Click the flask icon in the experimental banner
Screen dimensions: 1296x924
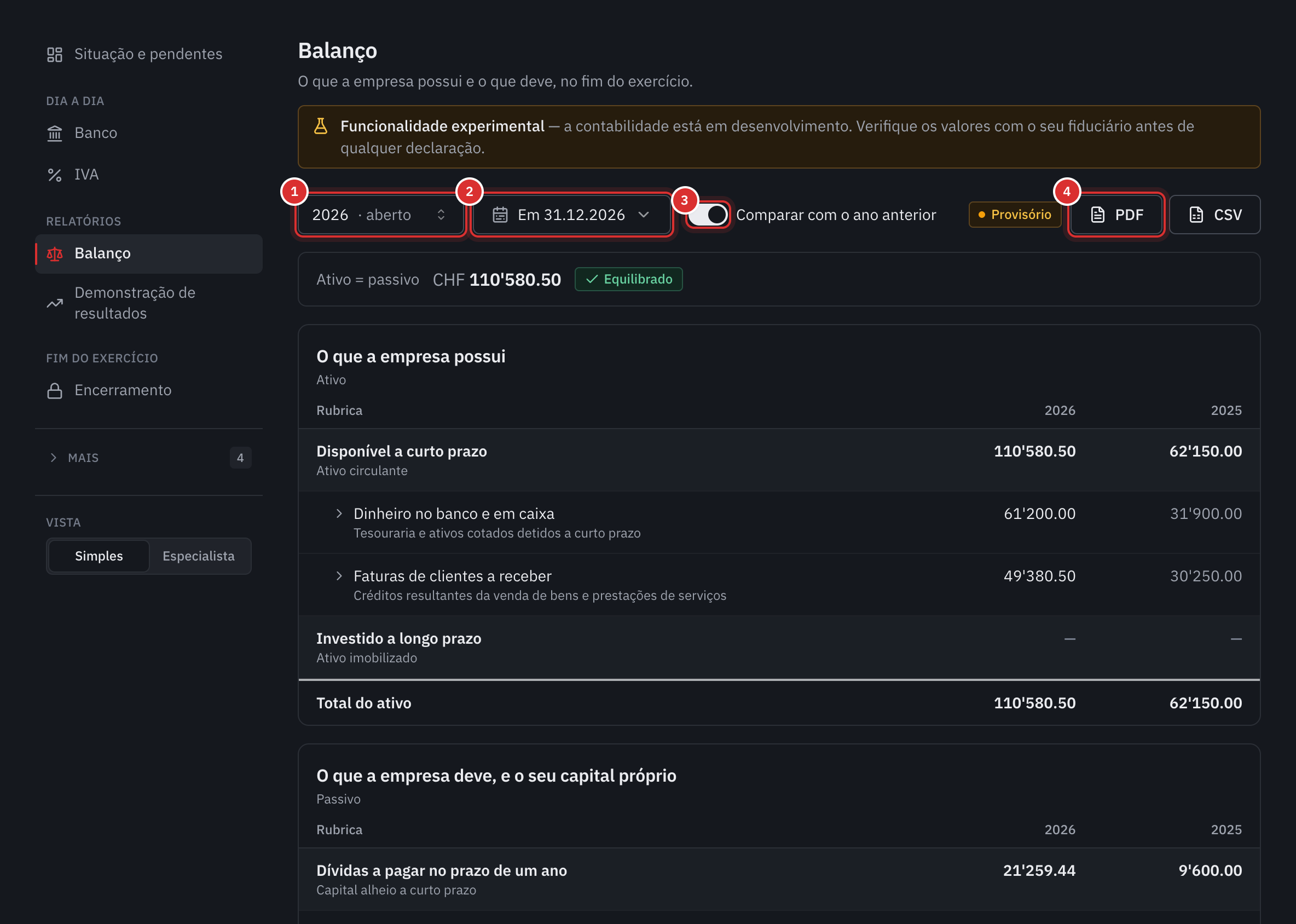click(x=321, y=126)
